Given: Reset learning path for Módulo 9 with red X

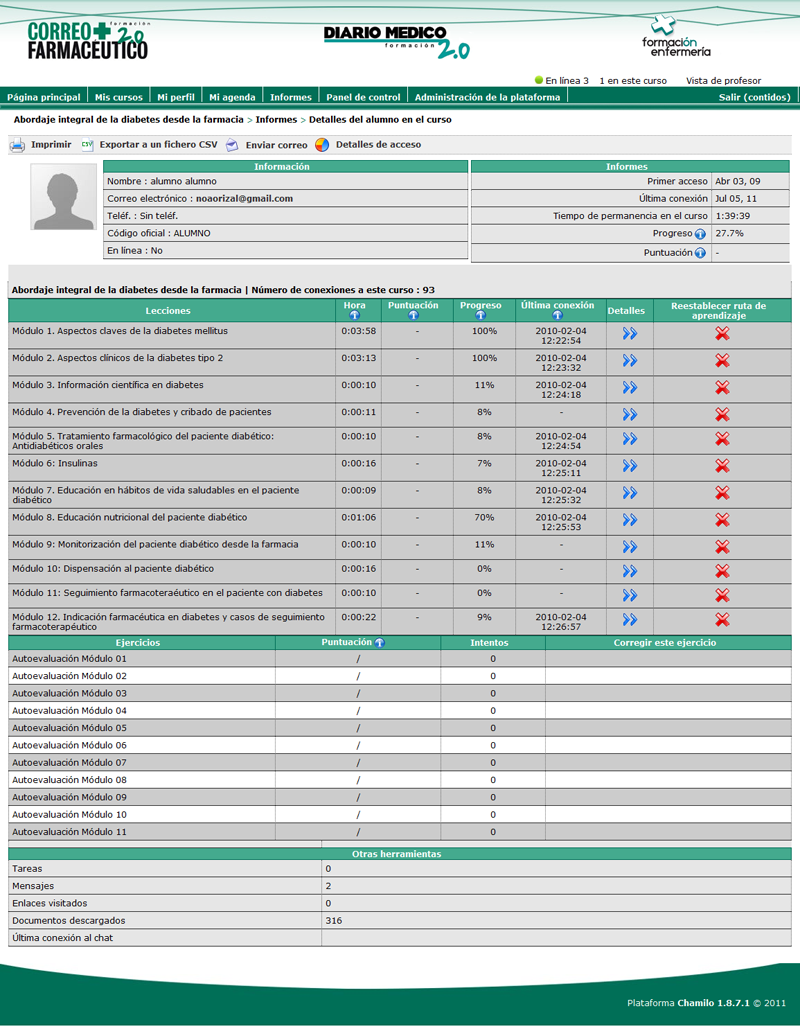Looking at the screenshot, I should [722, 547].
